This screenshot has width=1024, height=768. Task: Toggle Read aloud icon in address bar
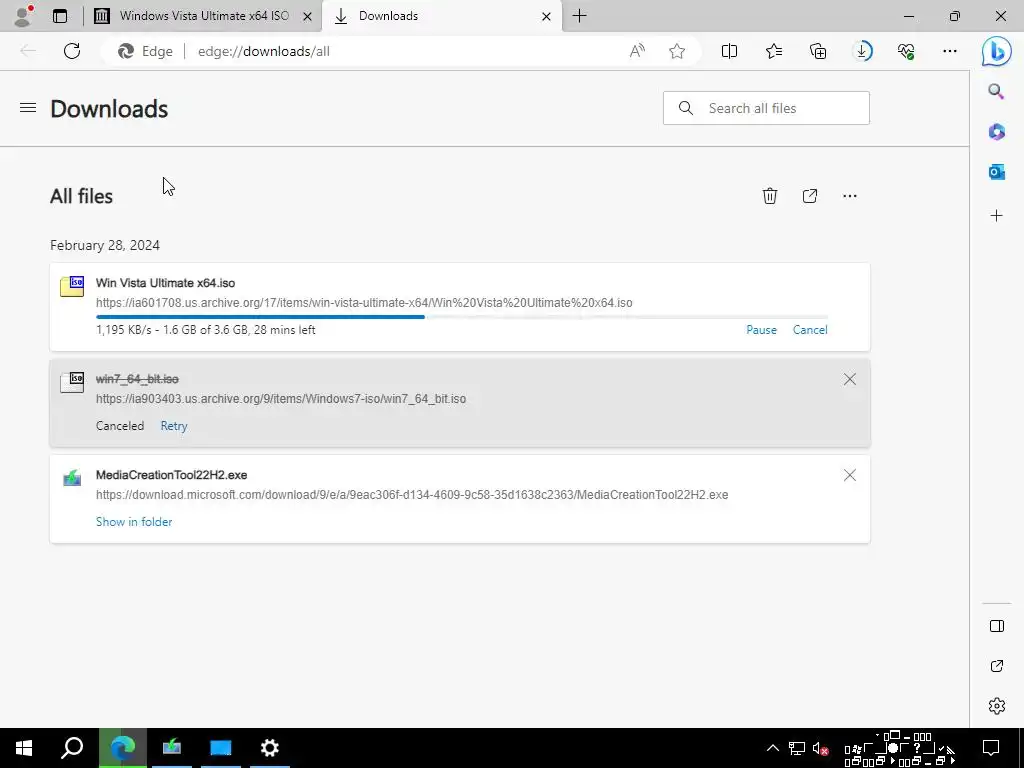coord(637,51)
